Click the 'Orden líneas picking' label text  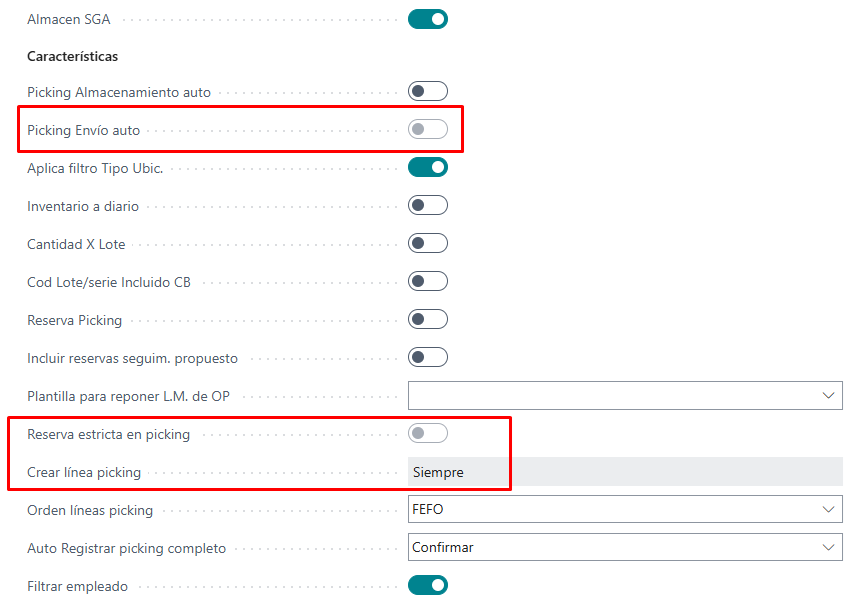click(x=90, y=510)
